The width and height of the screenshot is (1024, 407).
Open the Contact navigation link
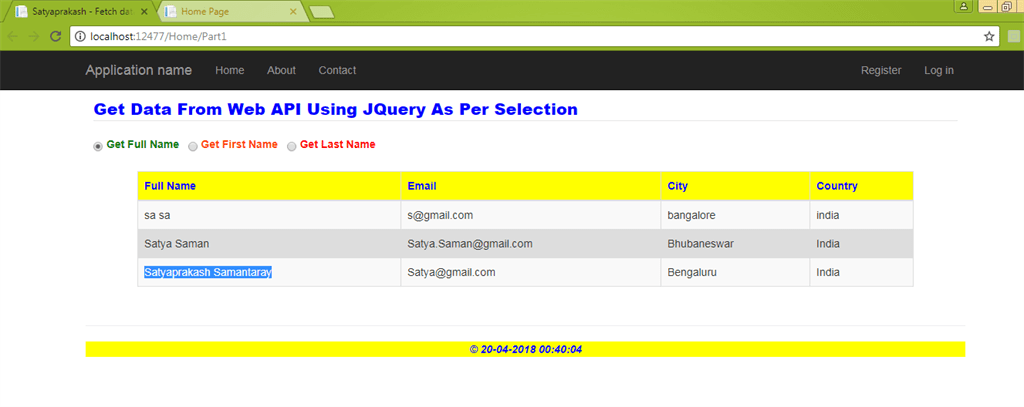tap(338, 71)
